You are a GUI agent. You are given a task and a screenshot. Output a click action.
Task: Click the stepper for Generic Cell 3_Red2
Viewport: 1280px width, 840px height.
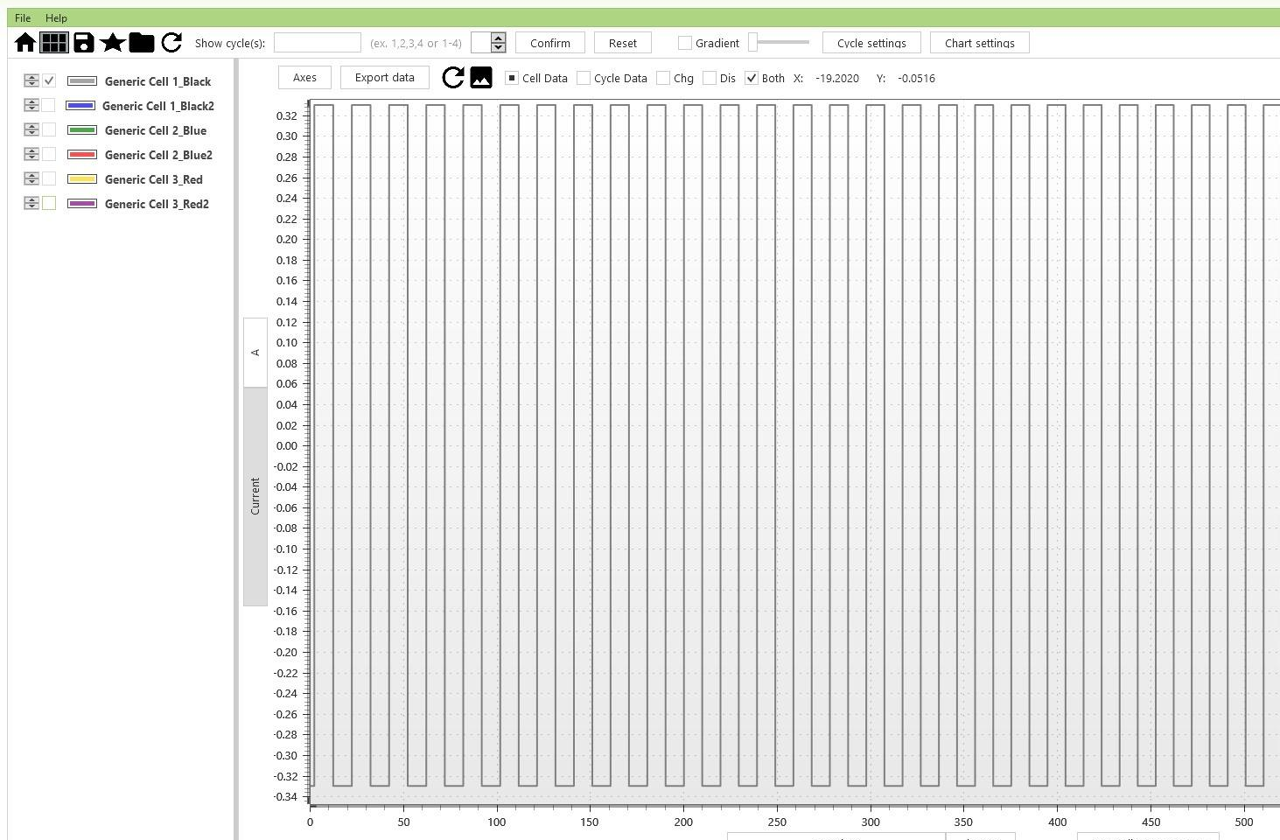point(32,203)
